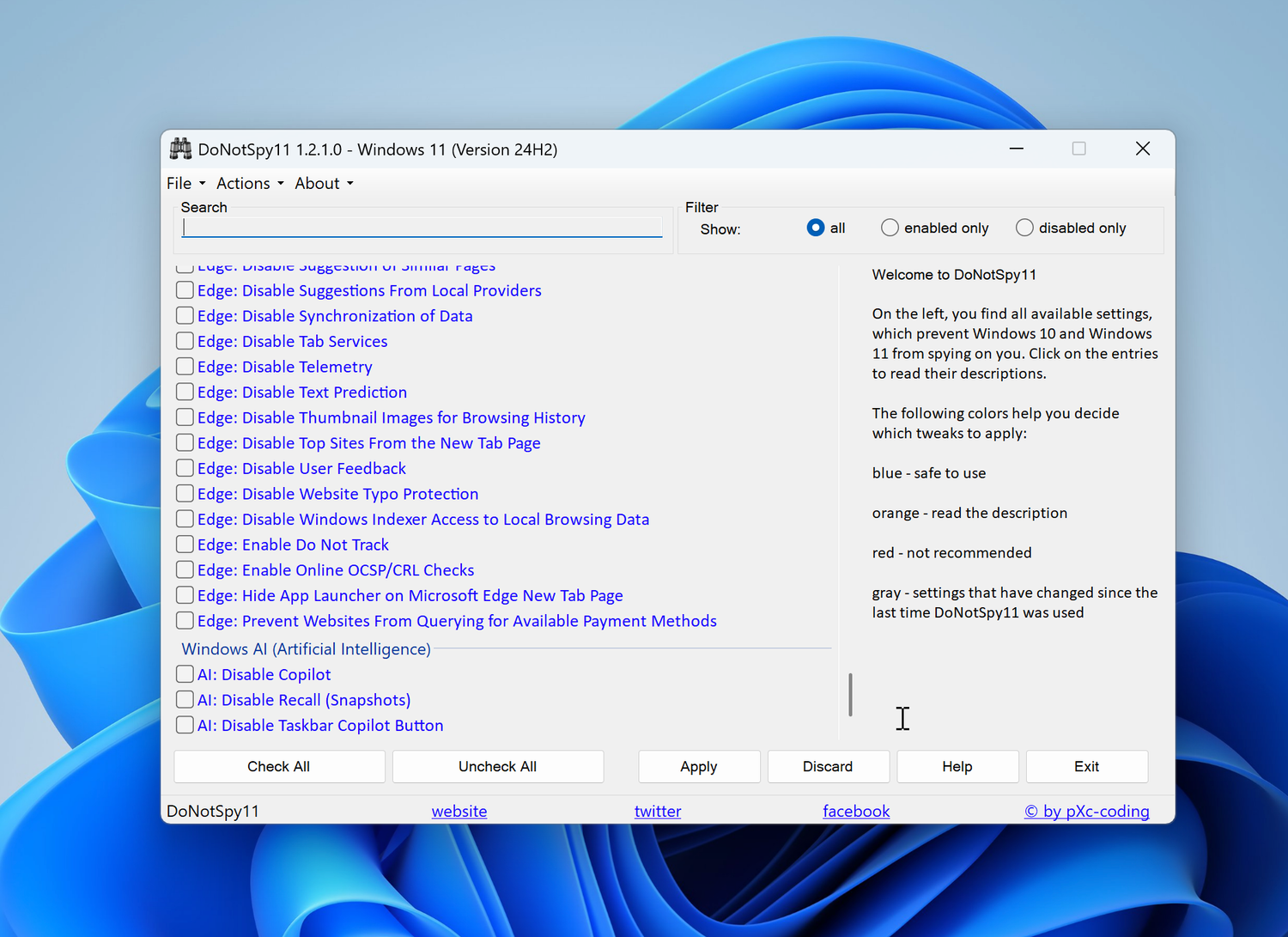This screenshot has width=1288, height=937.
Task: Open the twitter link
Action: [658, 811]
